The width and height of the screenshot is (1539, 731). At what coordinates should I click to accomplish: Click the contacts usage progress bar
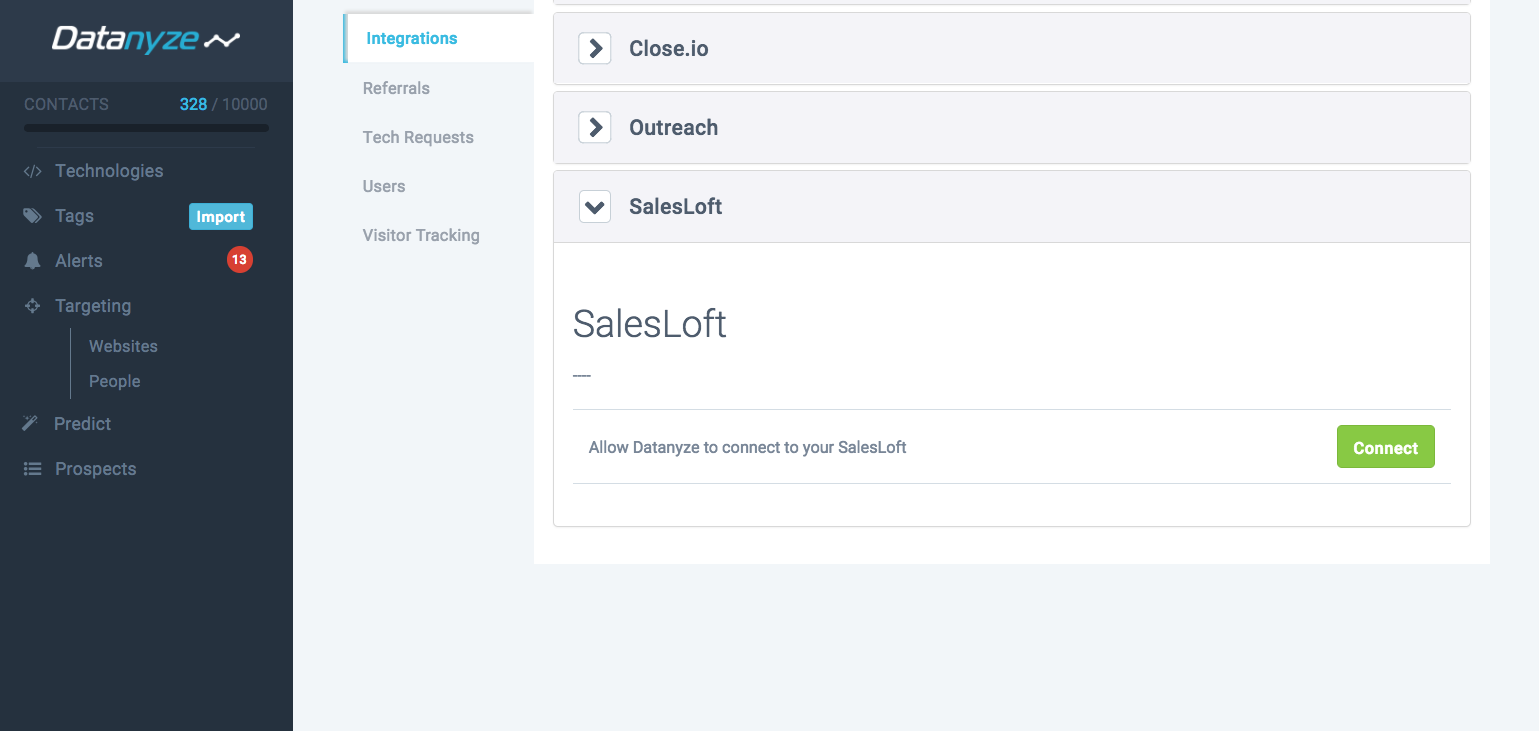pyautogui.click(x=146, y=128)
